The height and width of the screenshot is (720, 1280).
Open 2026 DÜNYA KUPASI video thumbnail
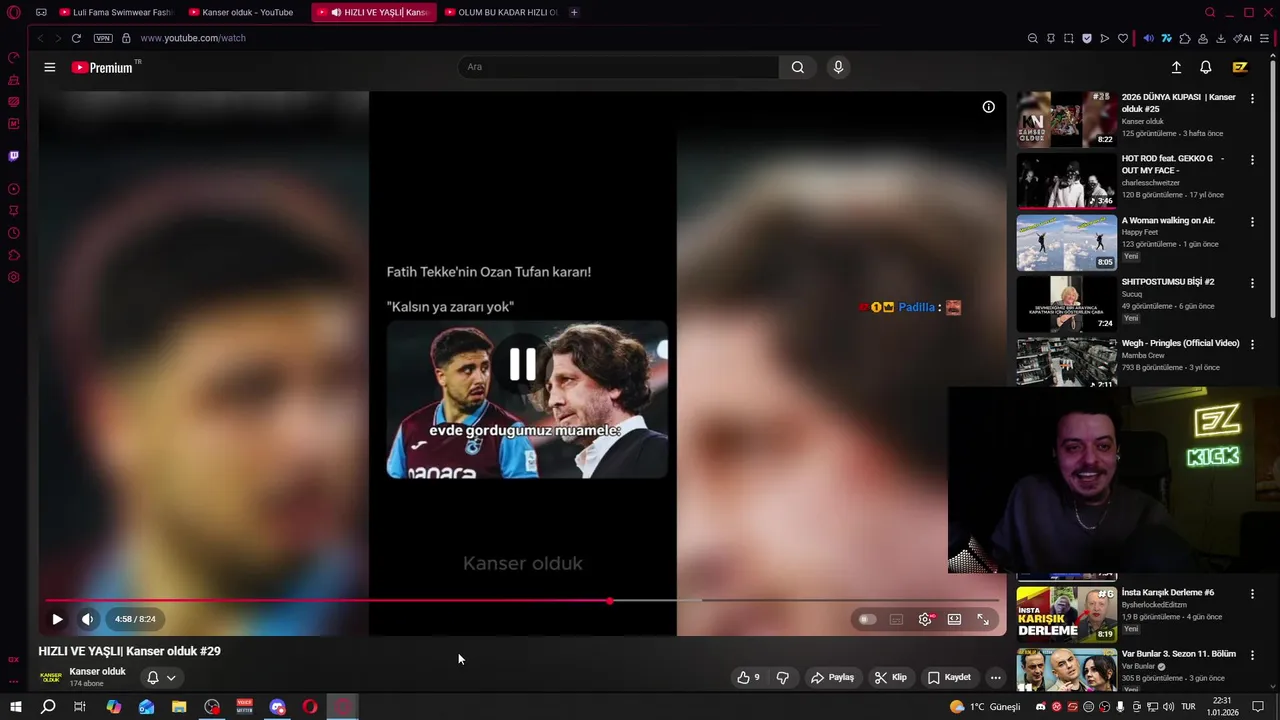(x=1067, y=119)
